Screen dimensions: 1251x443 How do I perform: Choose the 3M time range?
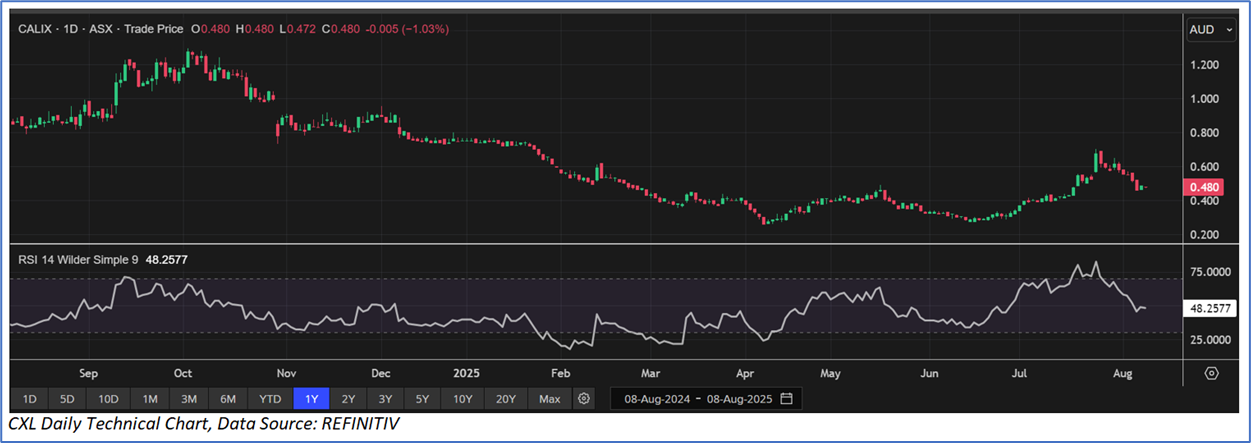pyautogui.click(x=189, y=399)
